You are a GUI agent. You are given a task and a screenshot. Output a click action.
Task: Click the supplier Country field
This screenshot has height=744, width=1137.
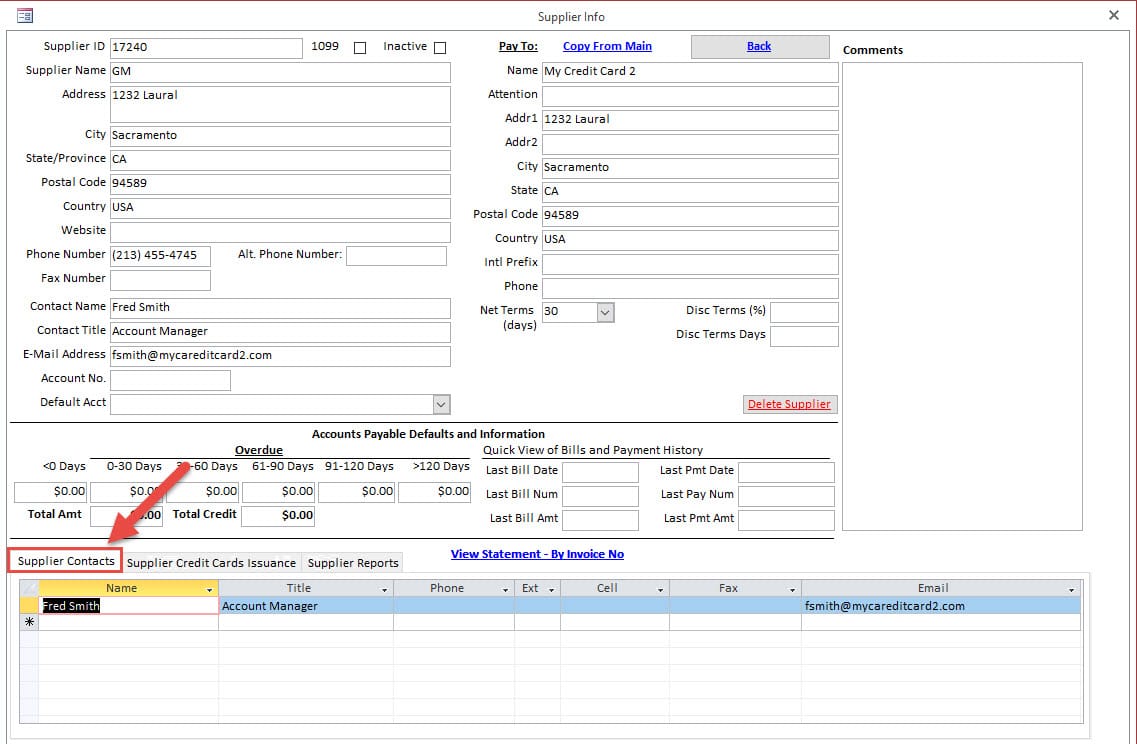click(280, 208)
